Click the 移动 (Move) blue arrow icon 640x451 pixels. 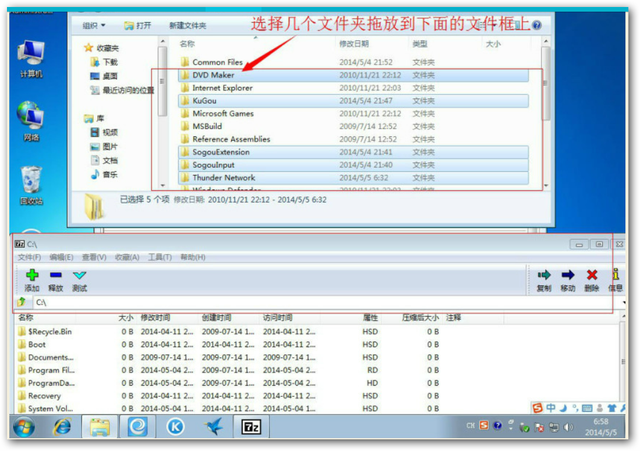coord(568,275)
